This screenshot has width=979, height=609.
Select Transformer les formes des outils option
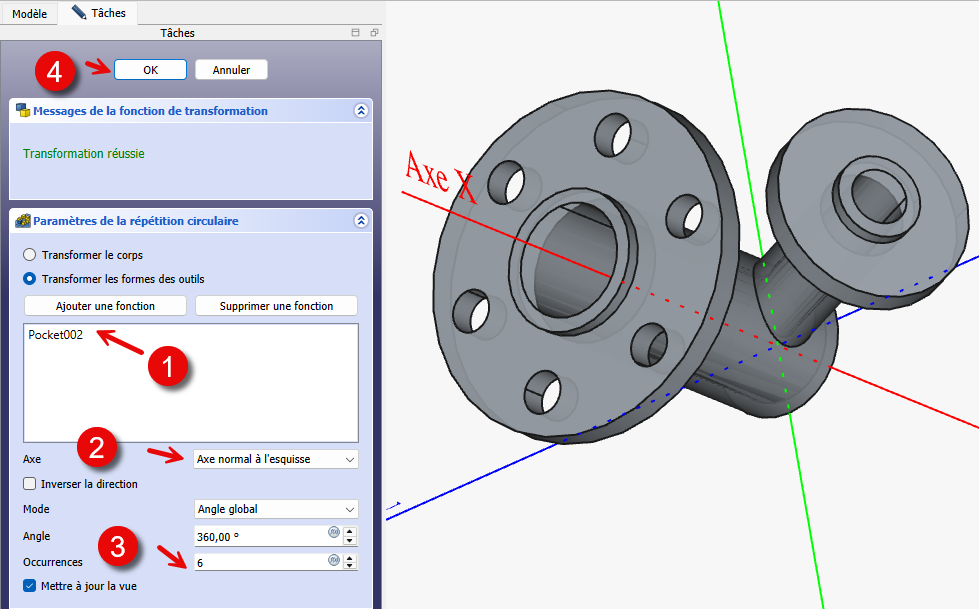pyautogui.click(x=30, y=278)
